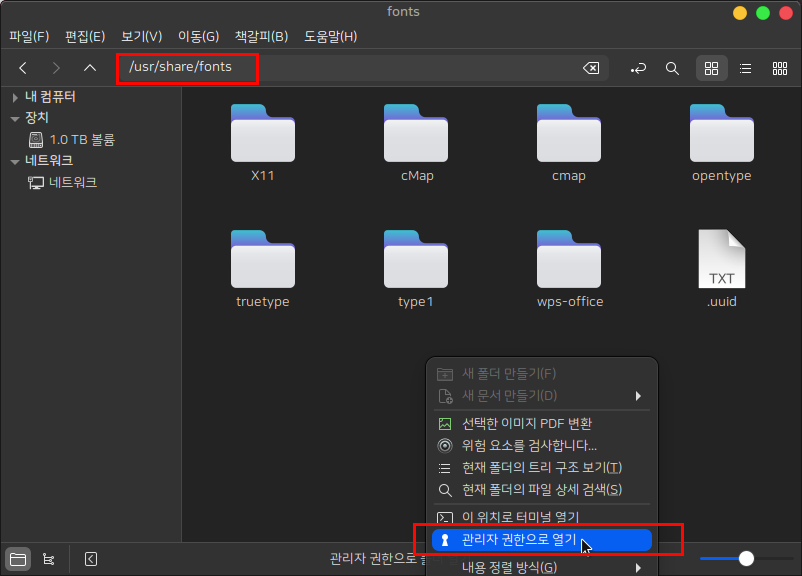
Task: Open the X11 folder
Action: pyautogui.click(x=263, y=143)
